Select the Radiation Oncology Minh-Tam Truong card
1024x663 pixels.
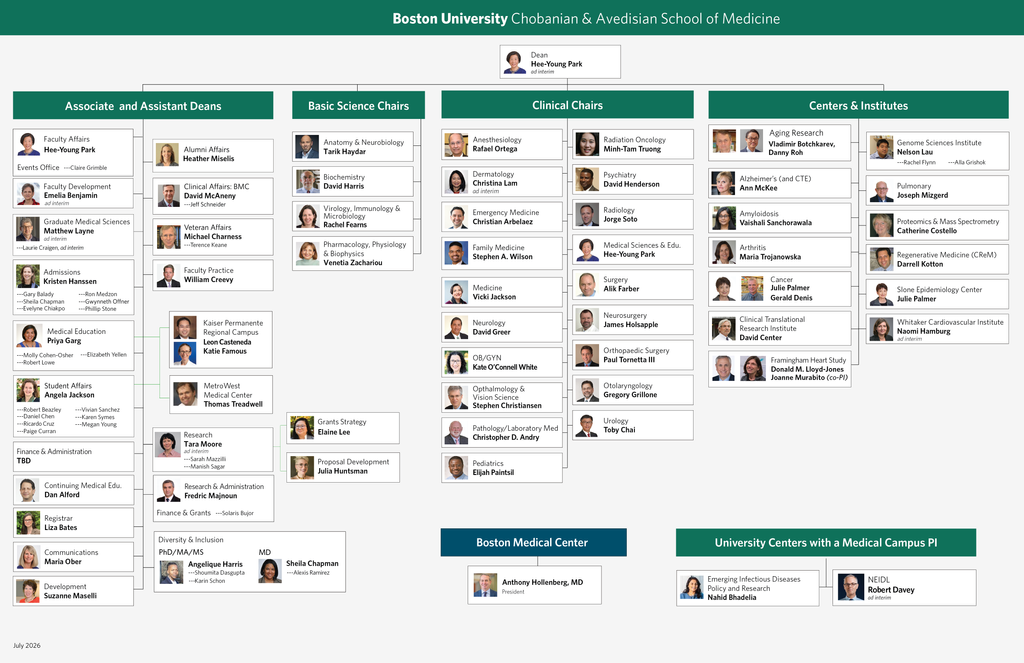(x=633, y=144)
